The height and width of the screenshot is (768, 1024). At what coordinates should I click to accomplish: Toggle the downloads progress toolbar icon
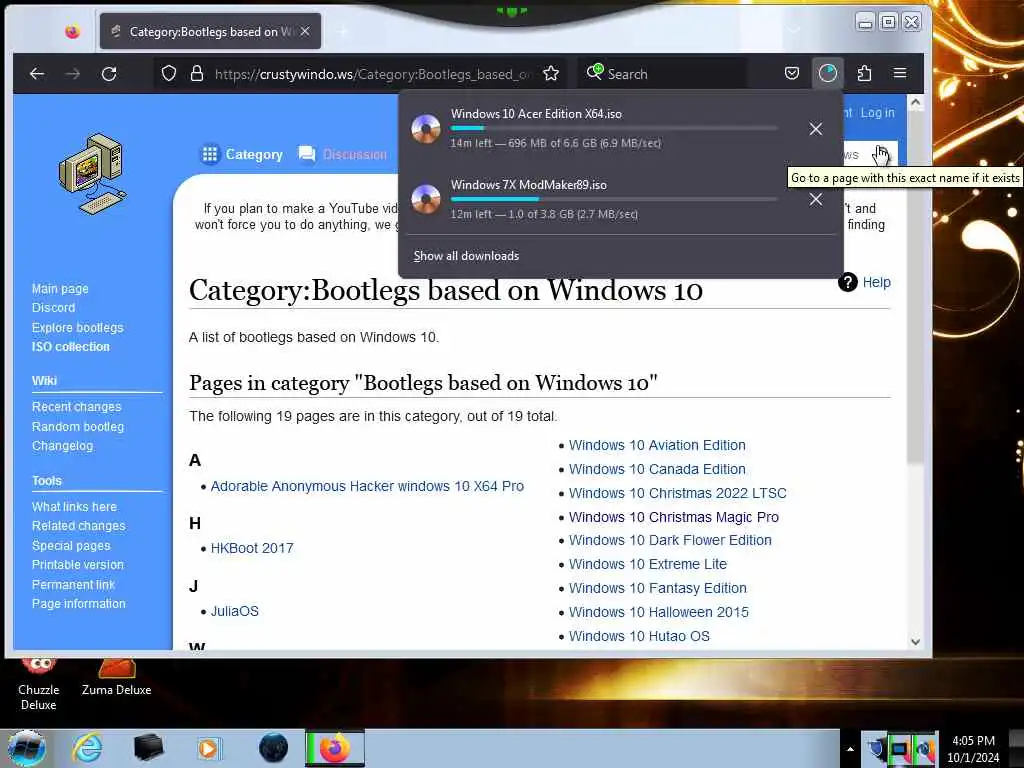pos(827,72)
